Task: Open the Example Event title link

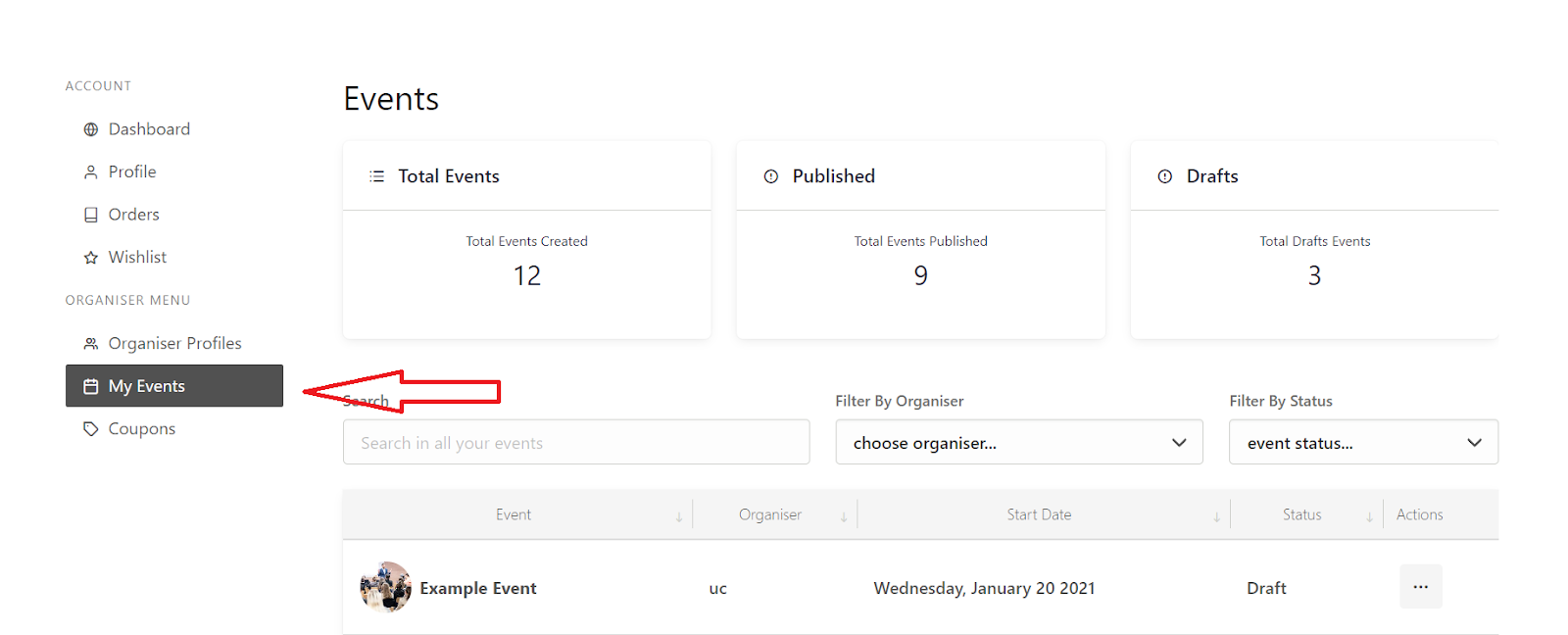Action: (x=478, y=588)
